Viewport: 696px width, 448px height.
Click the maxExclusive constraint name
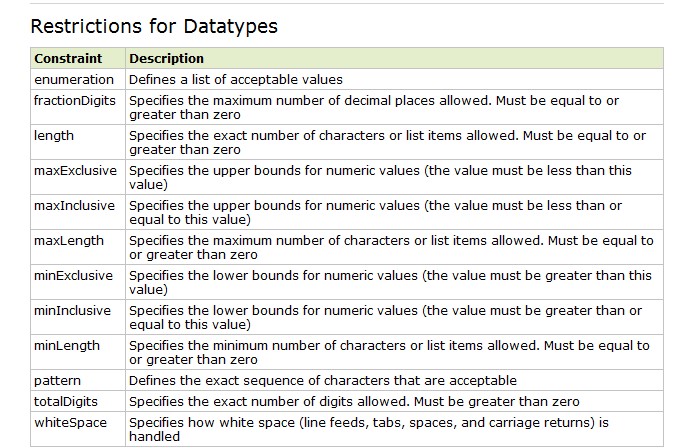pyautogui.click(x=75, y=170)
